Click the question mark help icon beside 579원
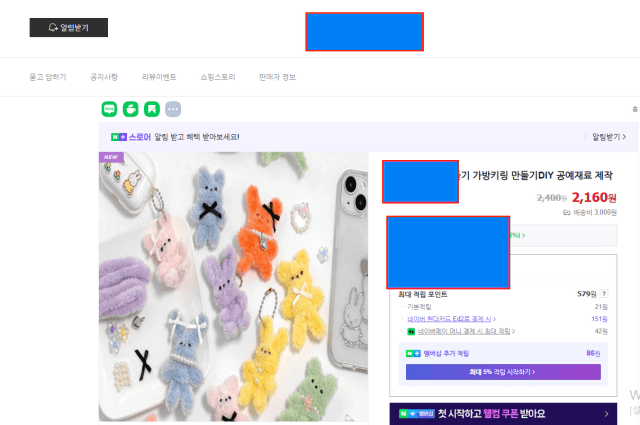This screenshot has height=425, width=640. [x=604, y=294]
